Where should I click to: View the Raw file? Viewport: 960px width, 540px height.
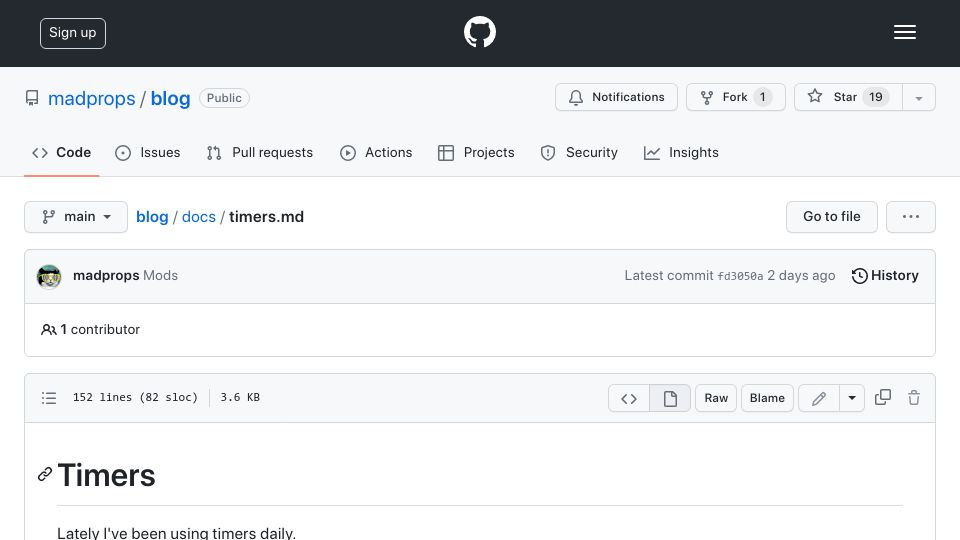[x=716, y=399]
